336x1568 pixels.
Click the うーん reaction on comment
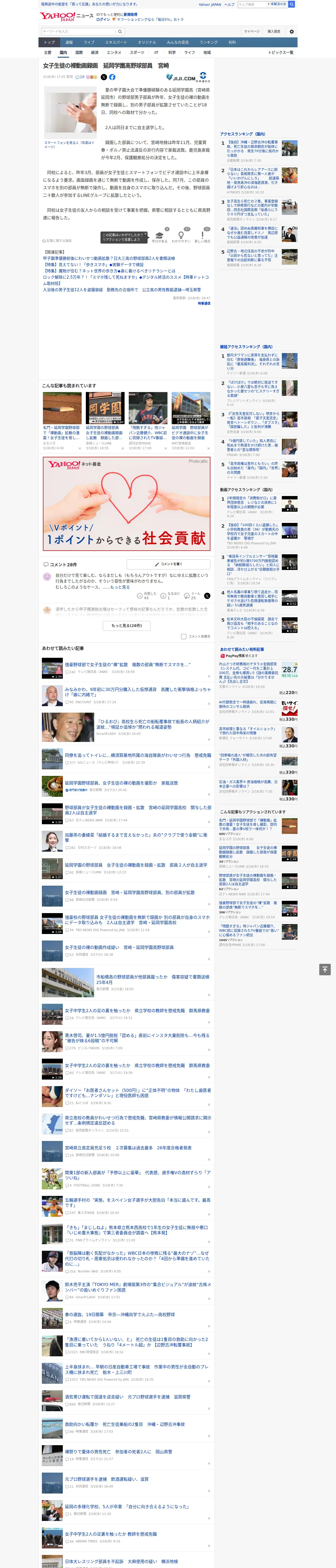(193, 596)
